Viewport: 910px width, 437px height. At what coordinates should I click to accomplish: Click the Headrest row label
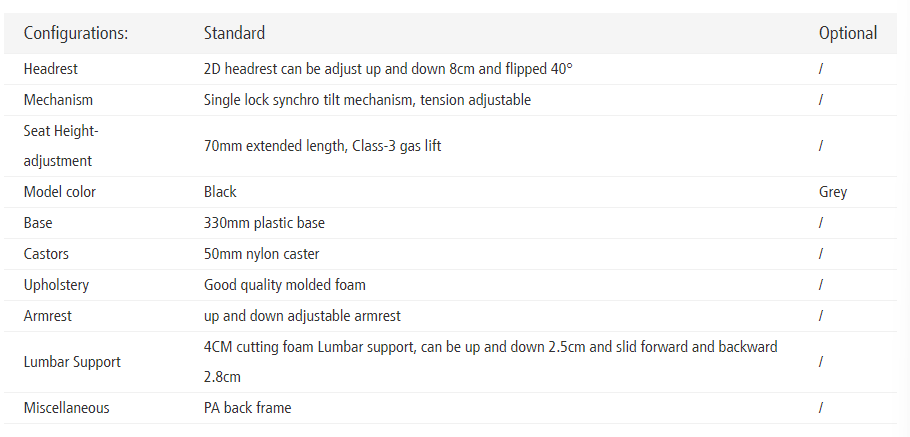coord(51,69)
